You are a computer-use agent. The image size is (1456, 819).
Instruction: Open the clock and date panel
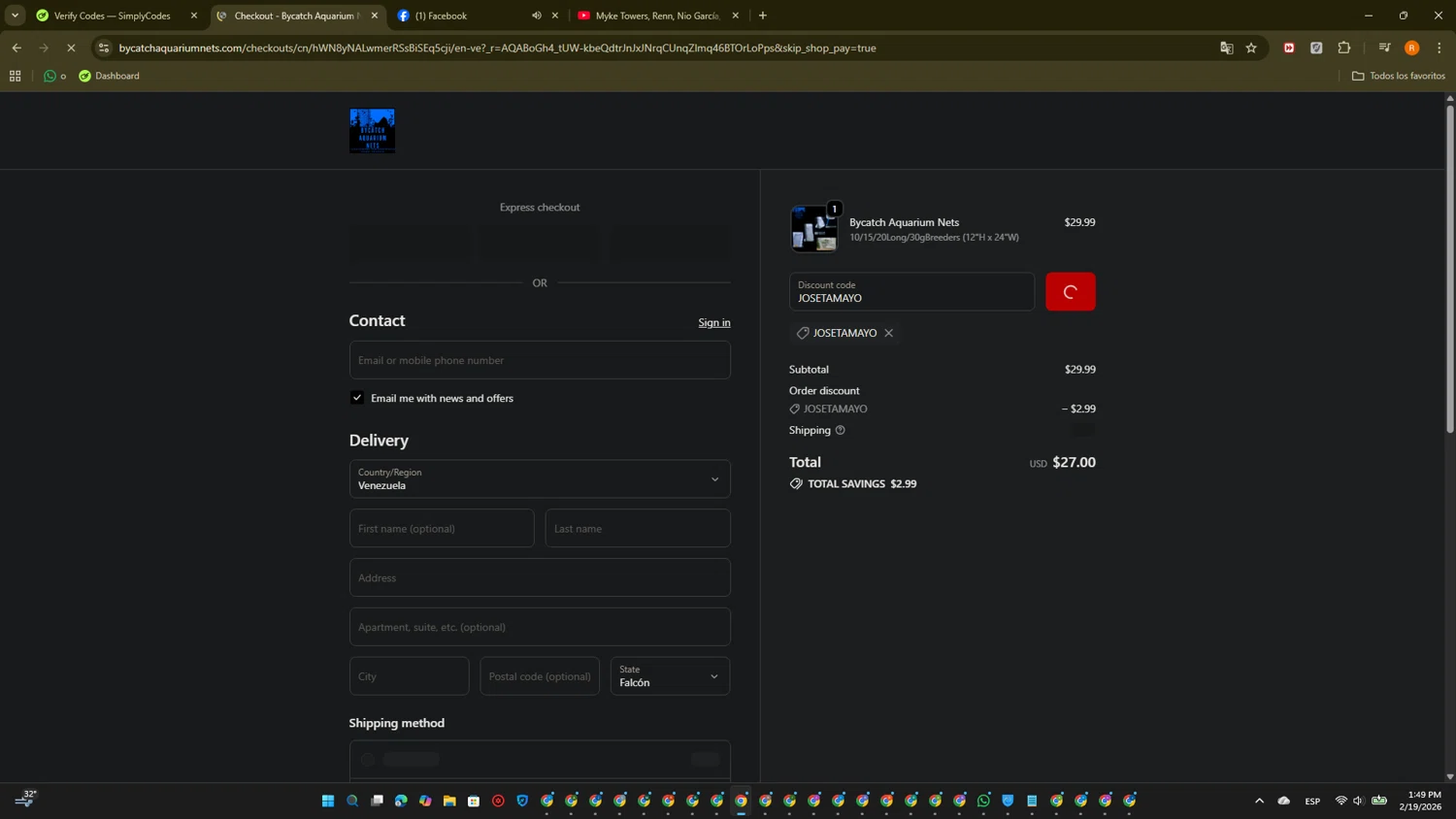pos(1420,801)
